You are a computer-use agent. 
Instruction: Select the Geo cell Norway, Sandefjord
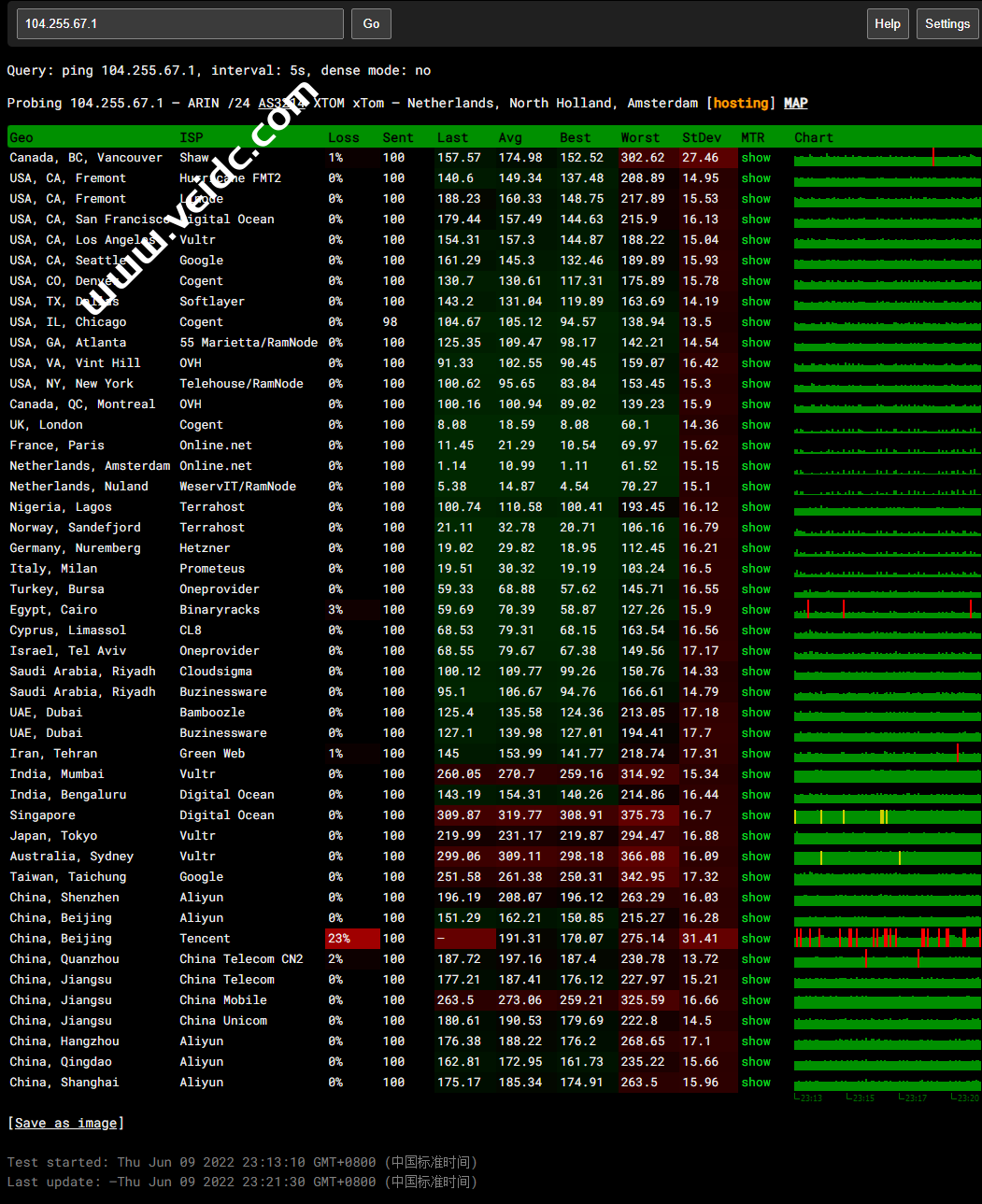point(75,528)
